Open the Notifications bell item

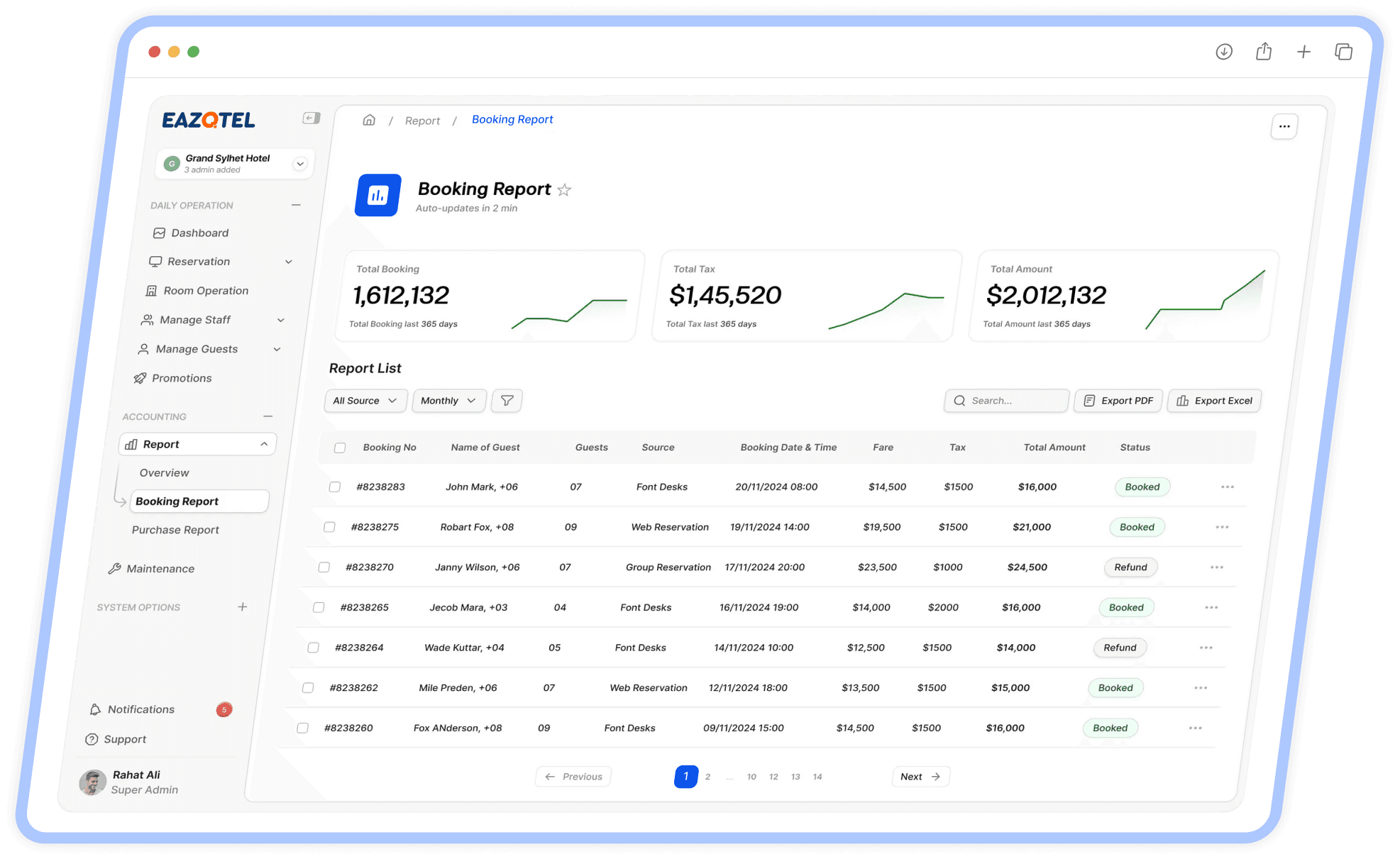tap(140, 709)
